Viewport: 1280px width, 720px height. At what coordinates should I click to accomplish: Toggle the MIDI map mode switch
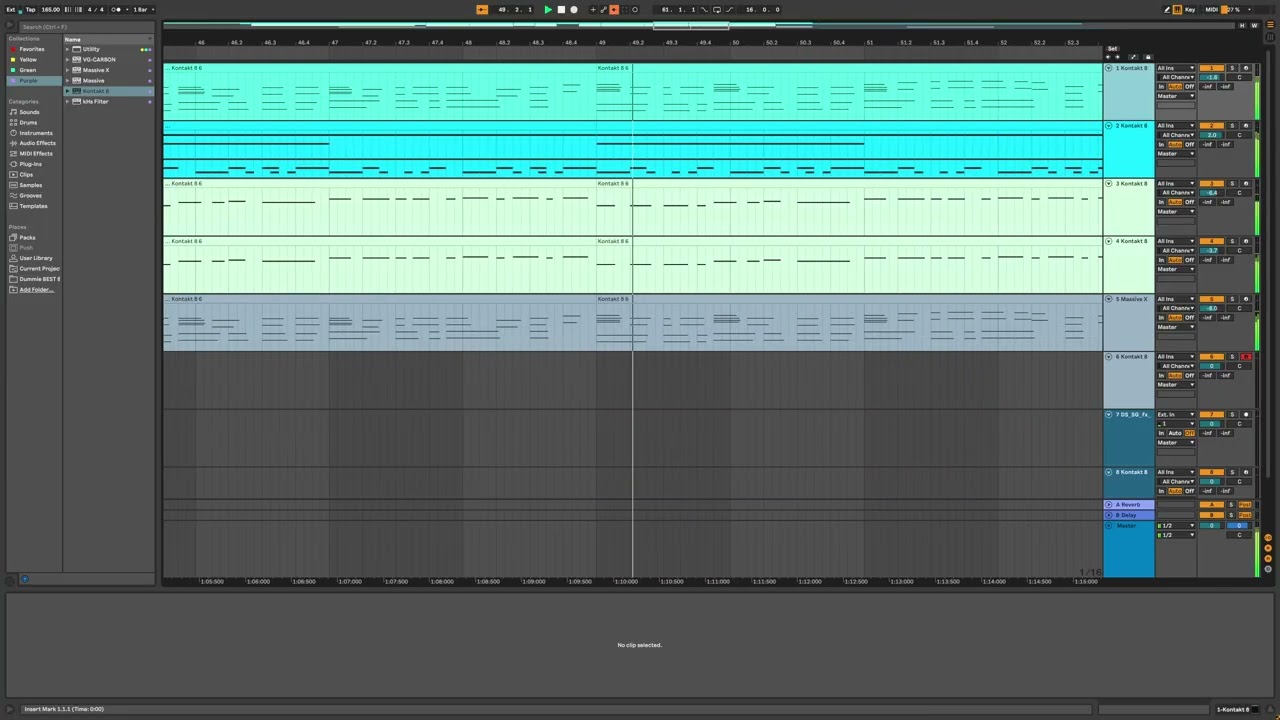click(1212, 9)
